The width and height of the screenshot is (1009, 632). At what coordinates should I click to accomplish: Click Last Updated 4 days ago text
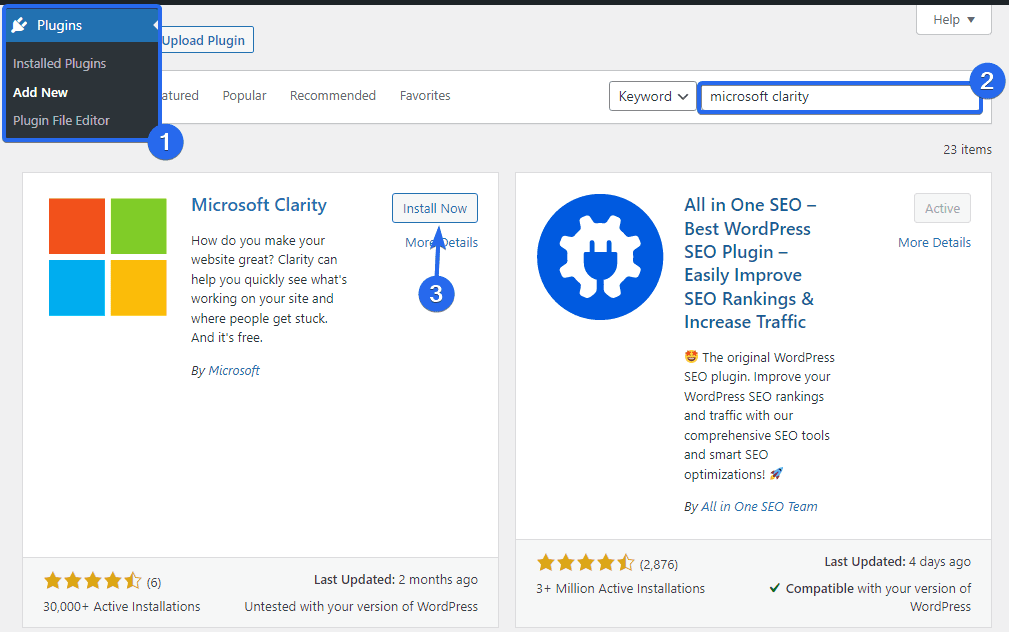coord(898,561)
